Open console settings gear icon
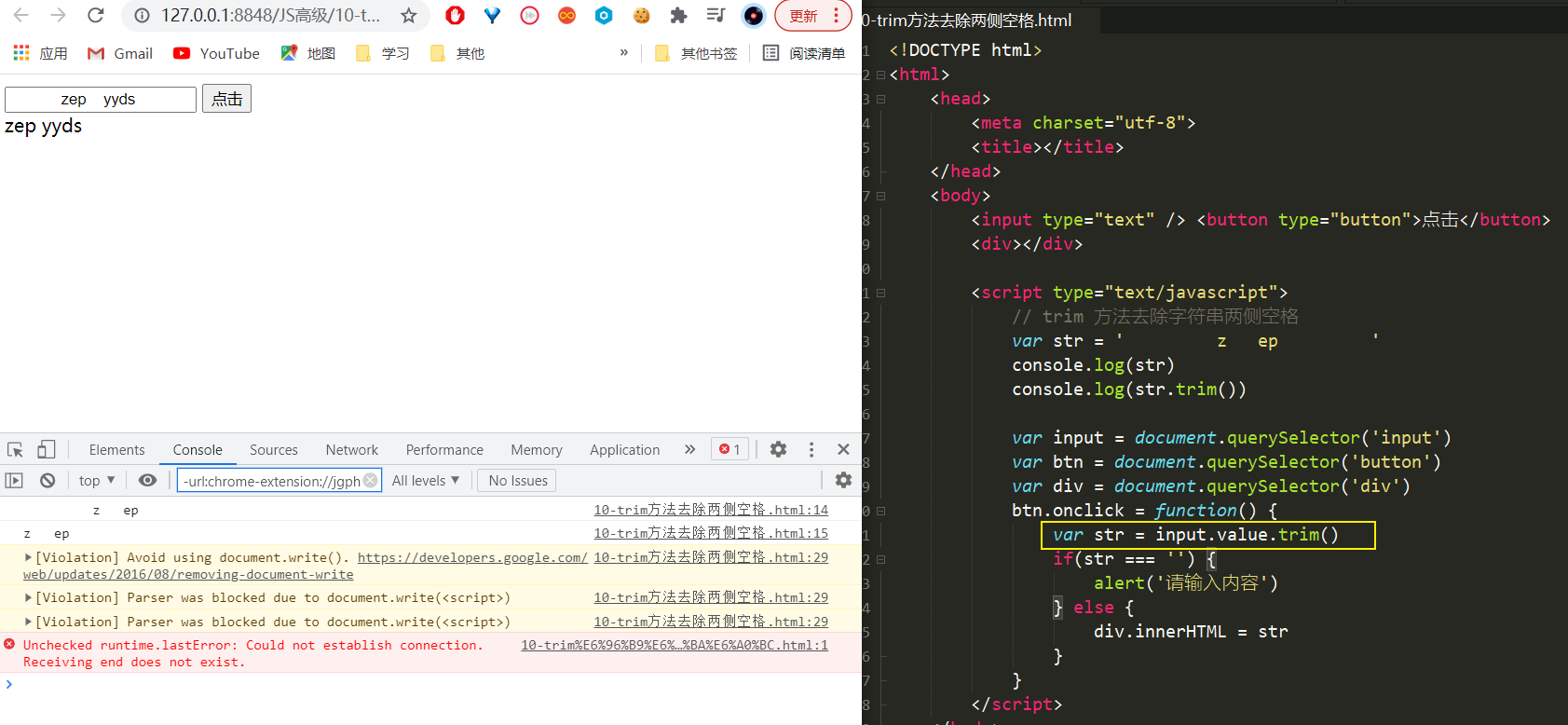This screenshot has height=725, width=1568. point(843,480)
